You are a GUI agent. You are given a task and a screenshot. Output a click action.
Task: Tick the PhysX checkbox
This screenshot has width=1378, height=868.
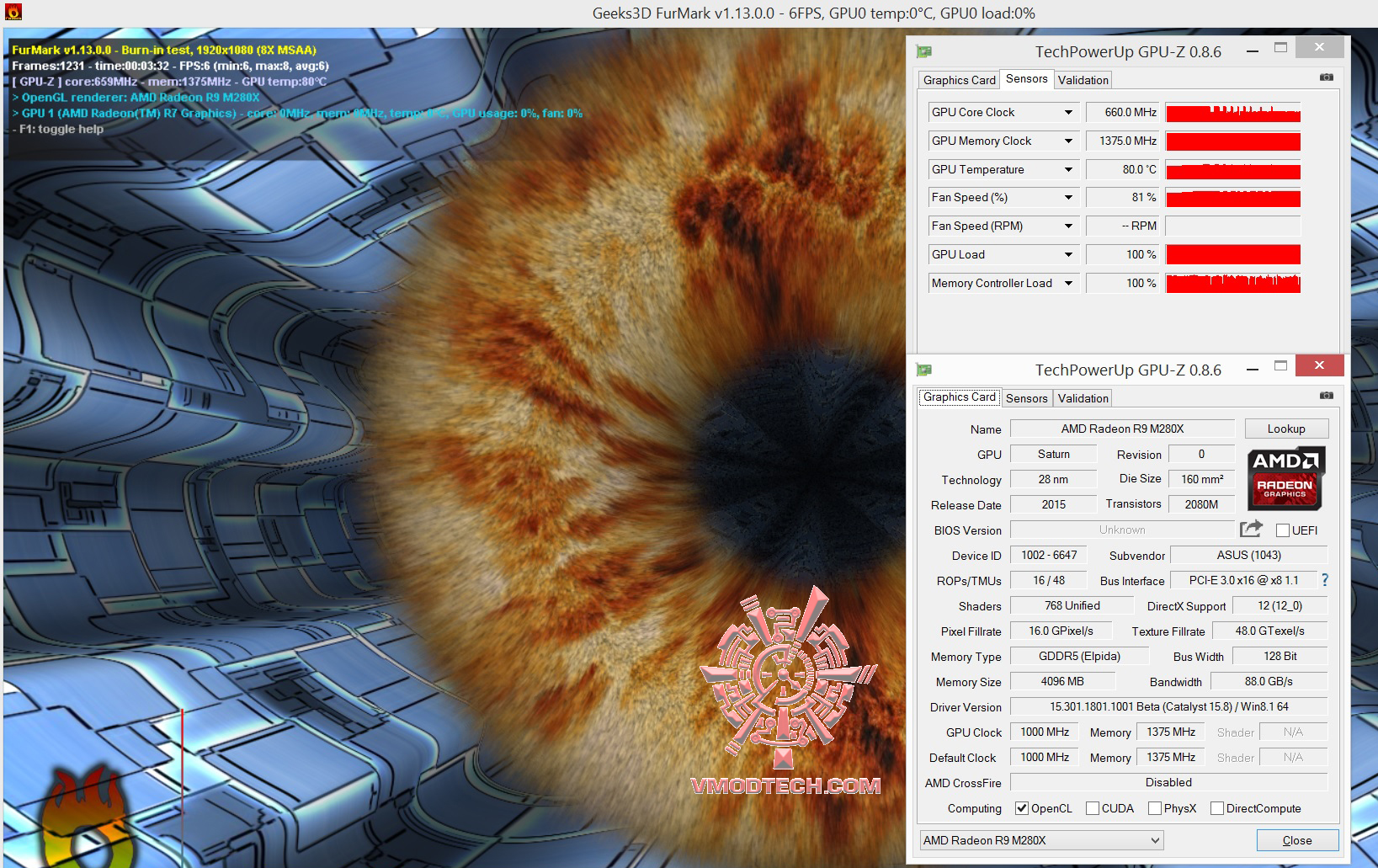pyautogui.click(x=1155, y=808)
